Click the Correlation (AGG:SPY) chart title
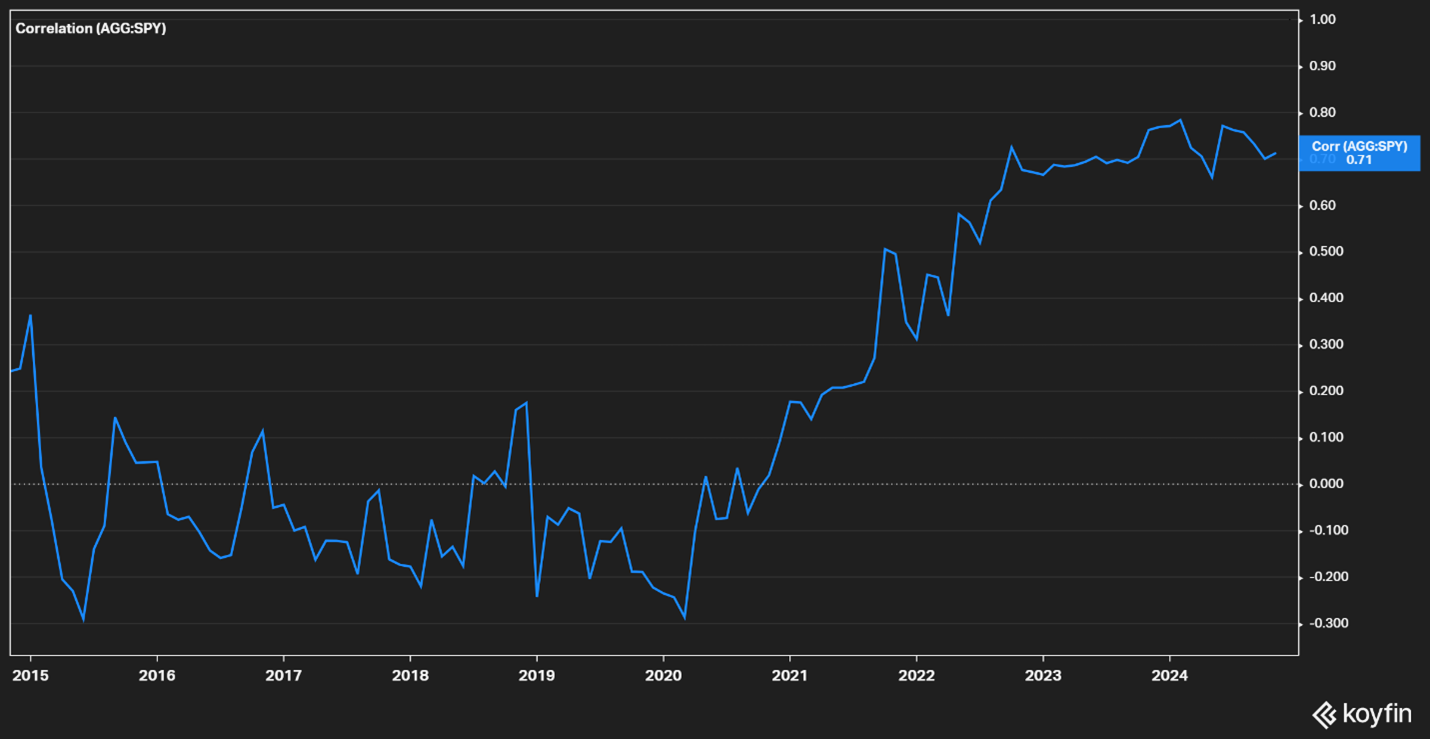 tap(91, 28)
